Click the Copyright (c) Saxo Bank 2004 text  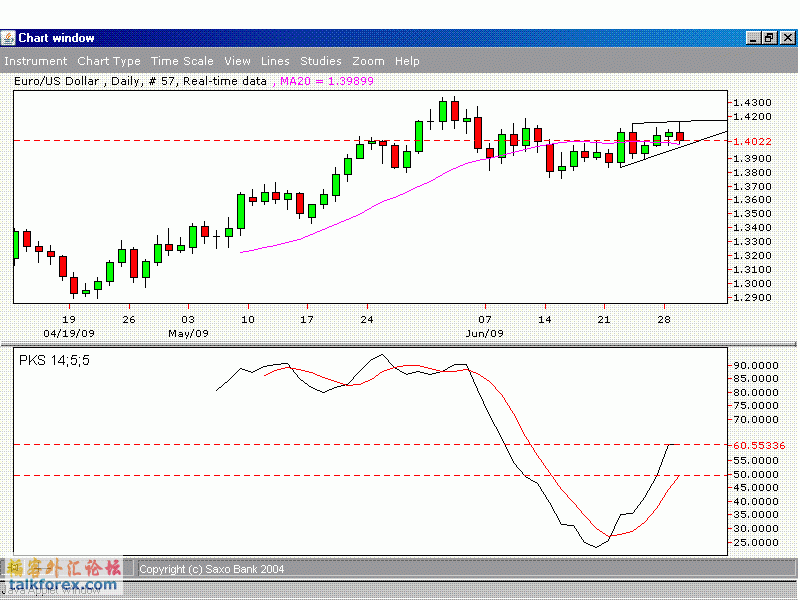212,569
